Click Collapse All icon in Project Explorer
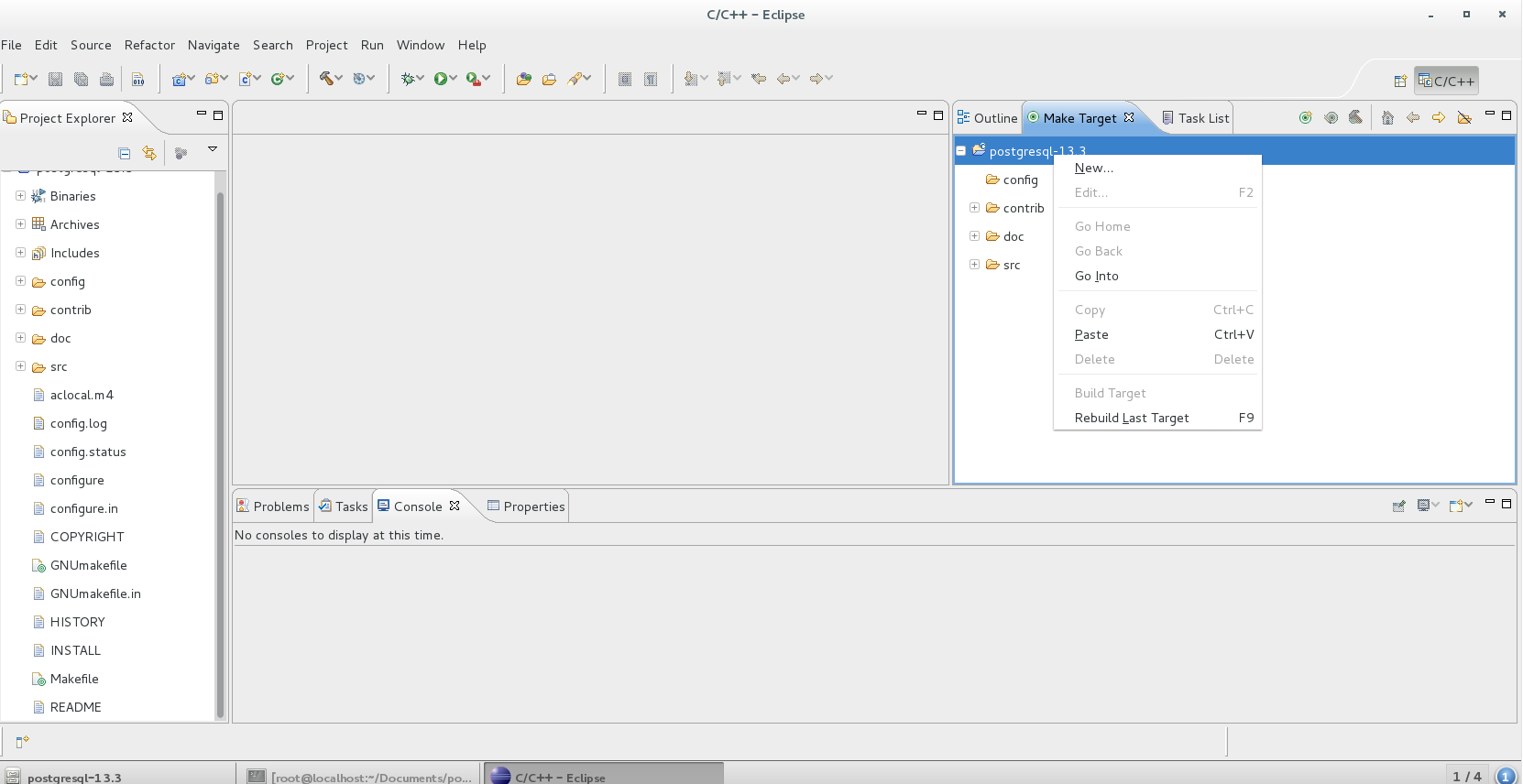 [x=125, y=153]
